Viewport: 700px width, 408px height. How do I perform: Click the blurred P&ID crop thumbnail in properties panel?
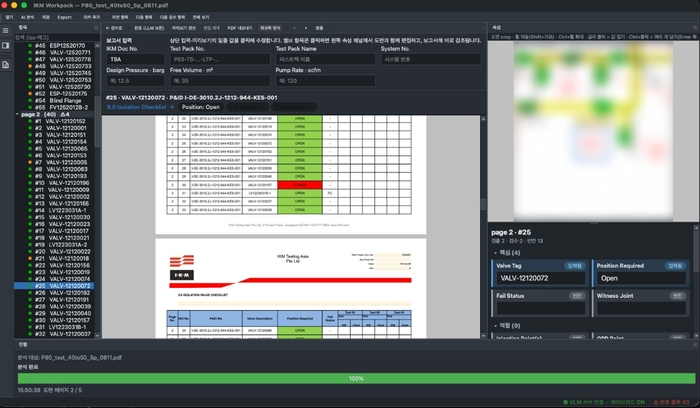coord(593,130)
